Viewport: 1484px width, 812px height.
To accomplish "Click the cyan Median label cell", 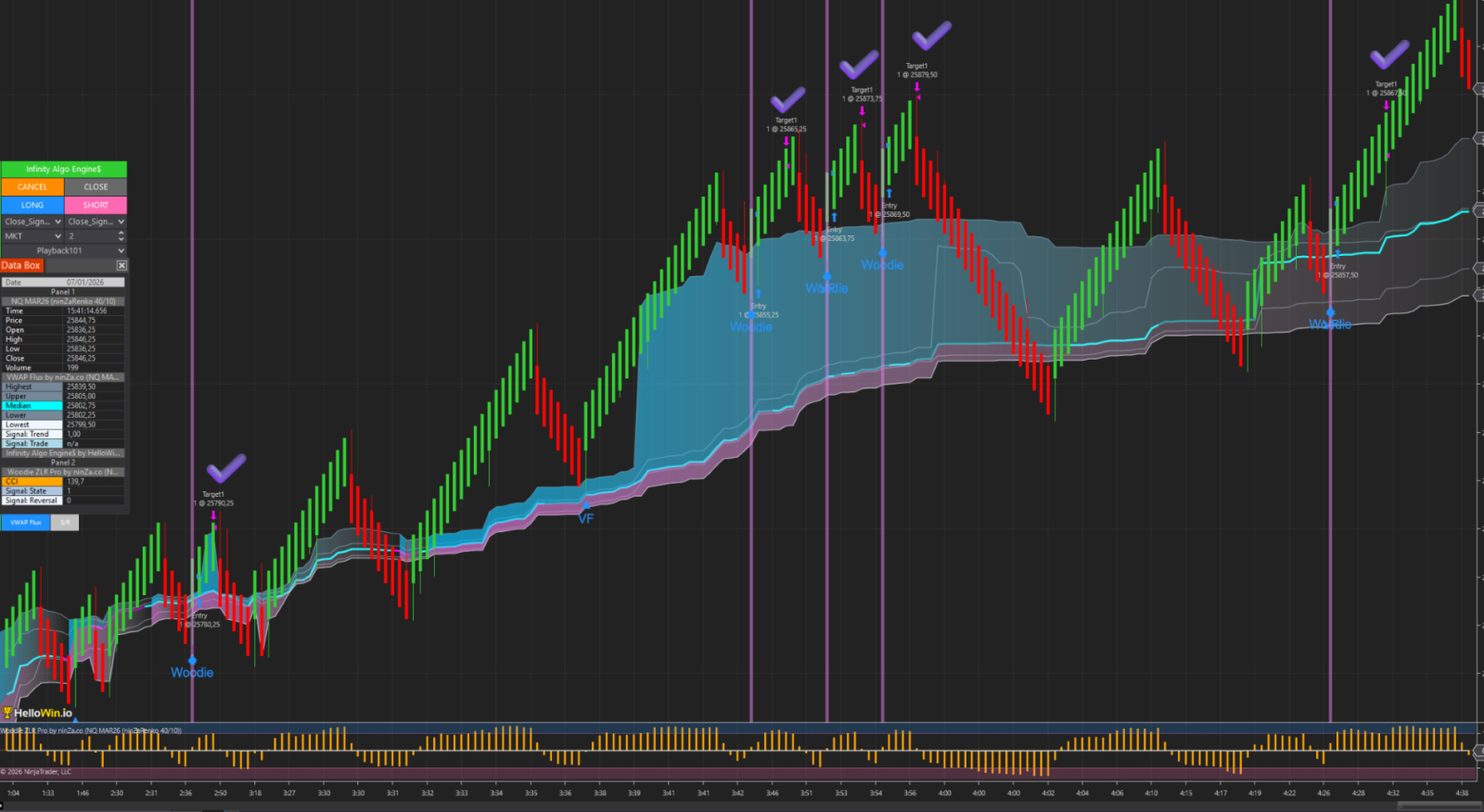I will click(32, 405).
